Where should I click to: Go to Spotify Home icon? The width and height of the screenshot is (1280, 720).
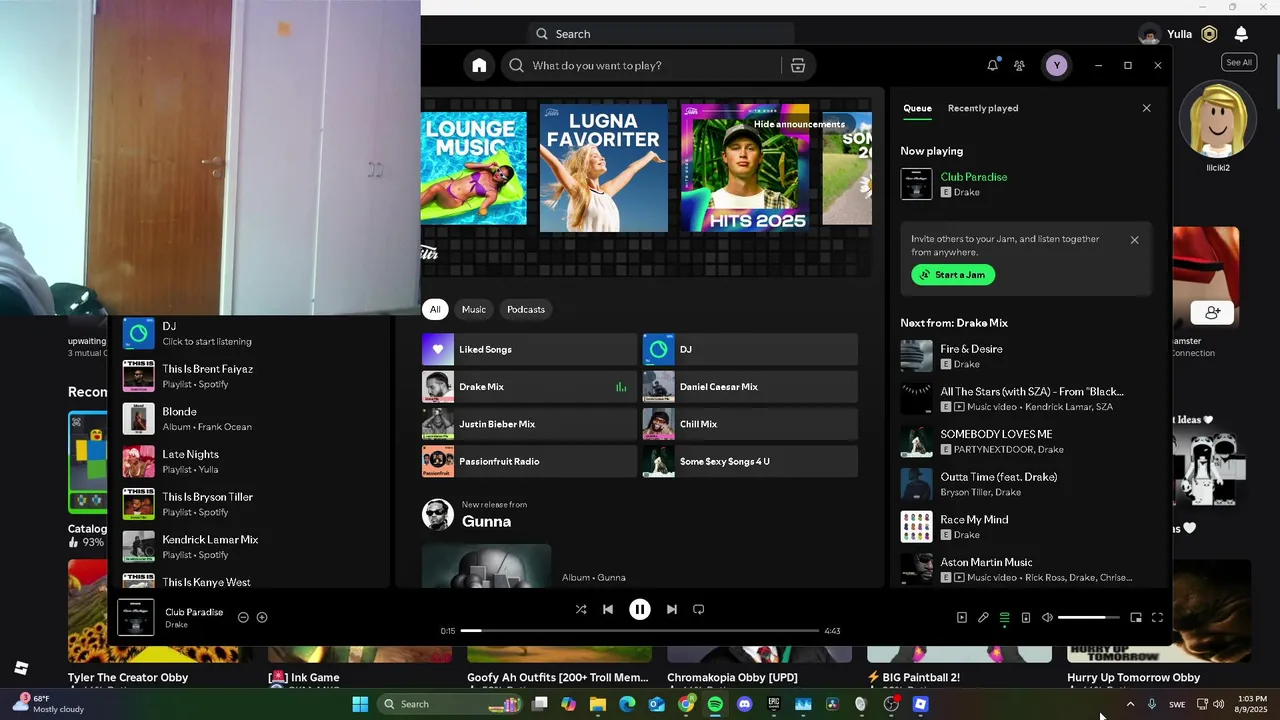click(x=479, y=65)
